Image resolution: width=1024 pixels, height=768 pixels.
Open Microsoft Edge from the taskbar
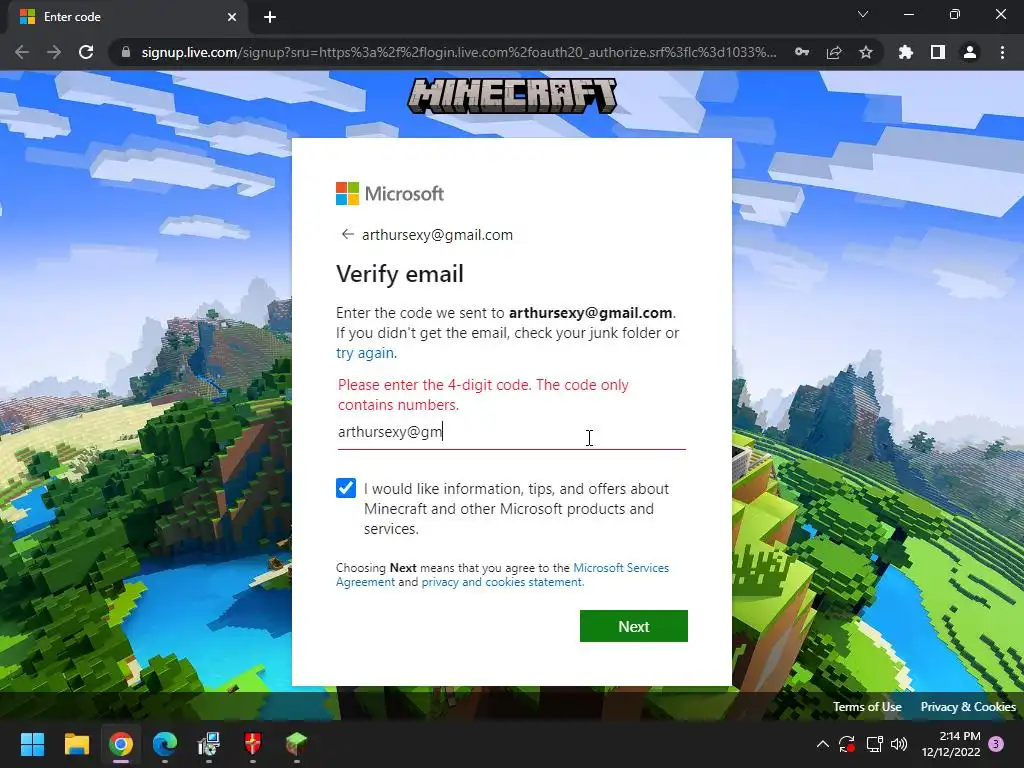[165, 744]
